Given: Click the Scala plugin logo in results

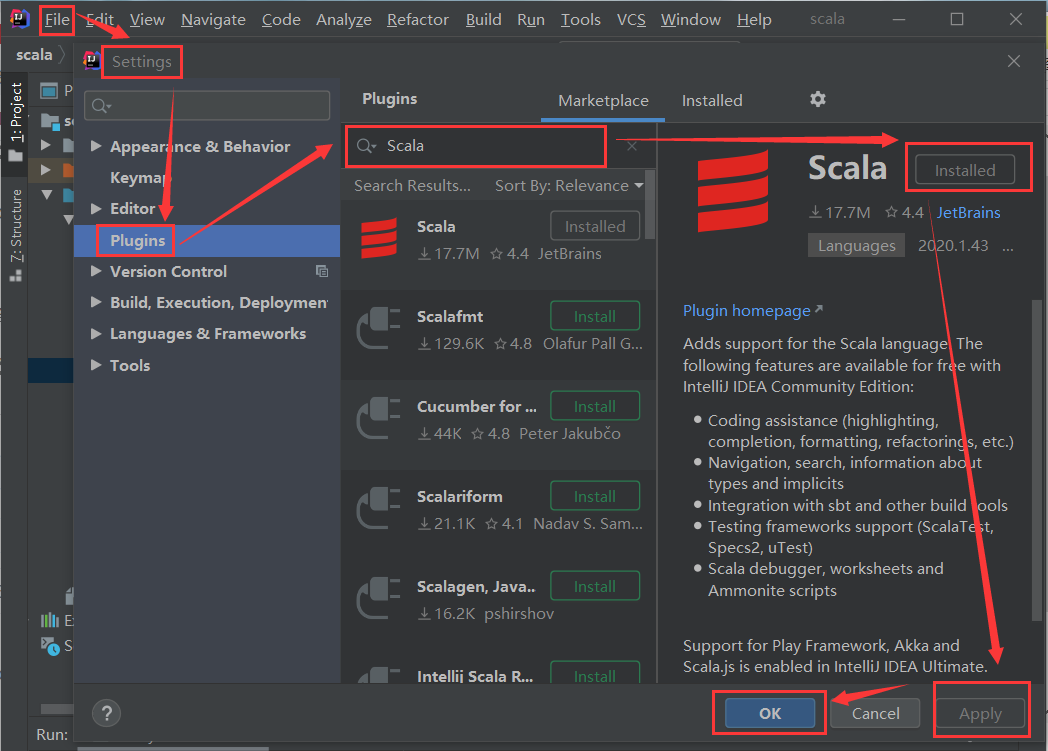Looking at the screenshot, I should pyautogui.click(x=379, y=239).
